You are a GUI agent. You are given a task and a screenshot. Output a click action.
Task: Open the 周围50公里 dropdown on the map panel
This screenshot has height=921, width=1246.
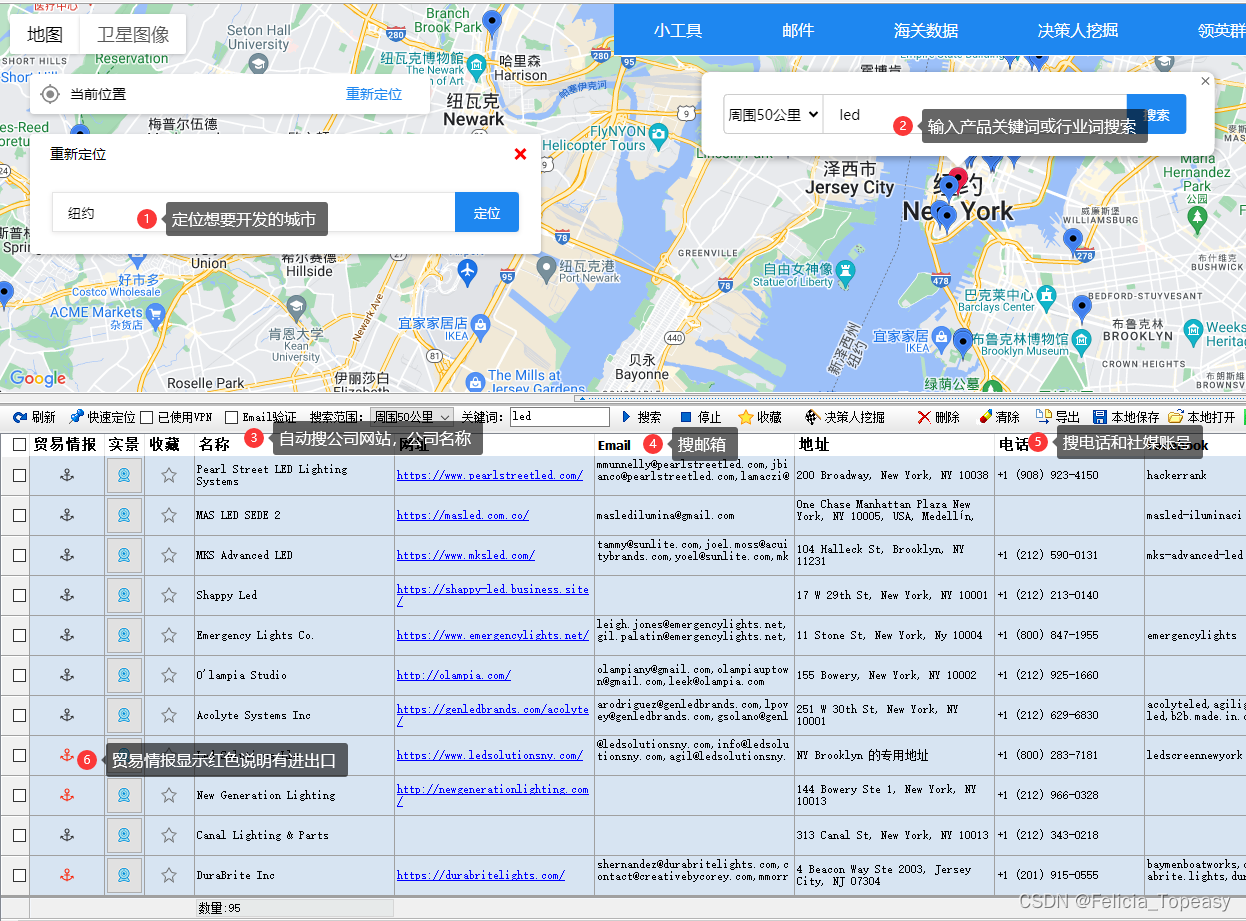pyautogui.click(x=773, y=115)
